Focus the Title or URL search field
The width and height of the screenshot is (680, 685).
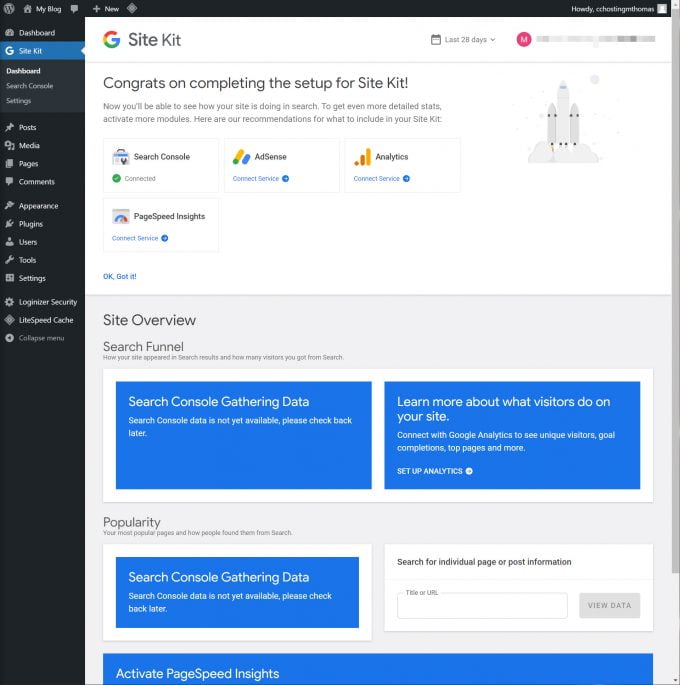pyautogui.click(x=482, y=606)
